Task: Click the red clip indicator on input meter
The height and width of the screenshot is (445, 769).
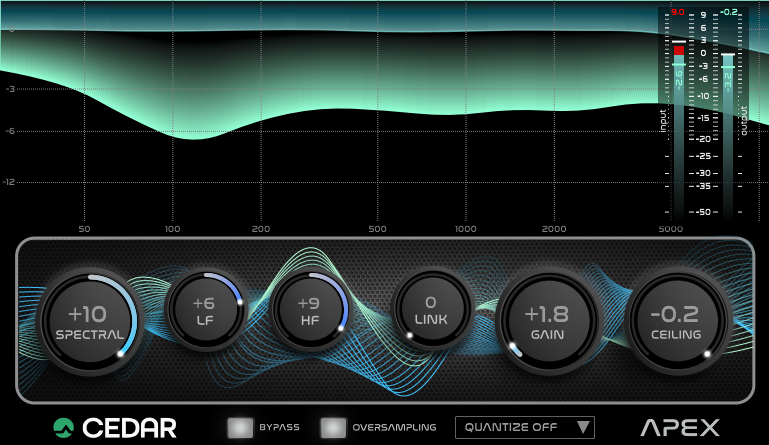Action: [x=679, y=48]
